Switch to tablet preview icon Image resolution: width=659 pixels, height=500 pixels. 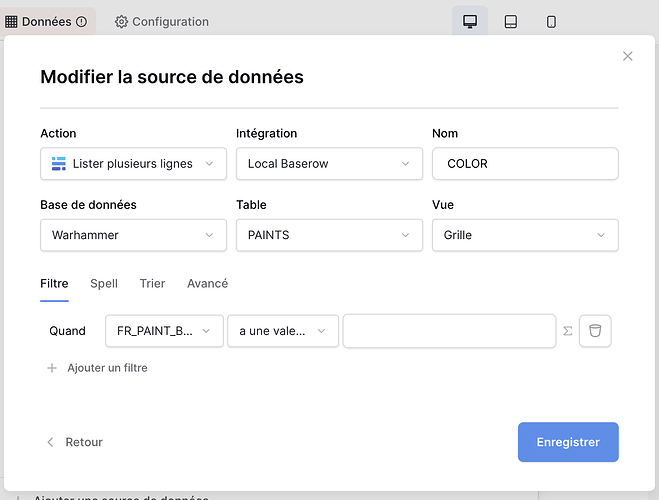[511, 22]
